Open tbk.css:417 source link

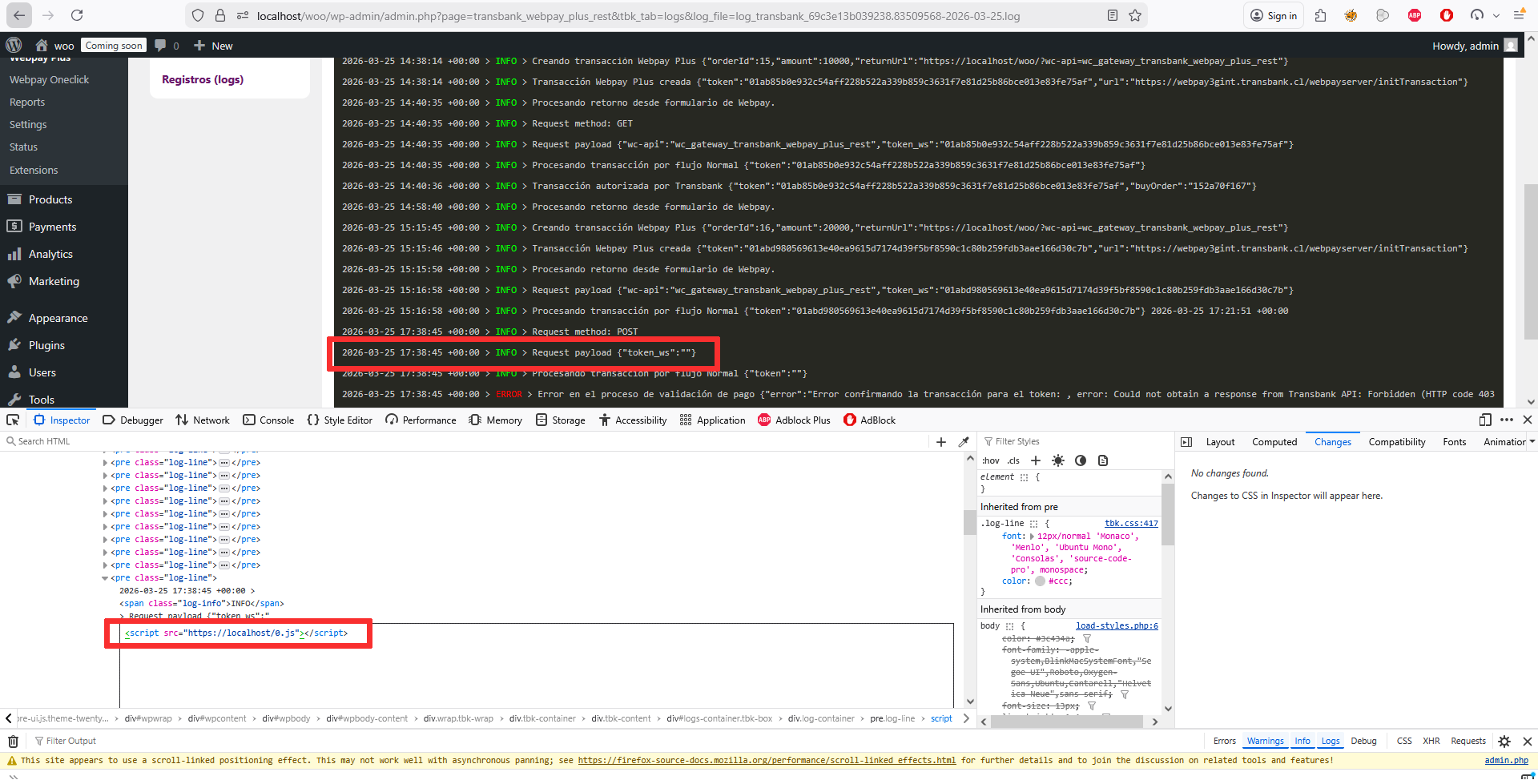pyautogui.click(x=1131, y=524)
